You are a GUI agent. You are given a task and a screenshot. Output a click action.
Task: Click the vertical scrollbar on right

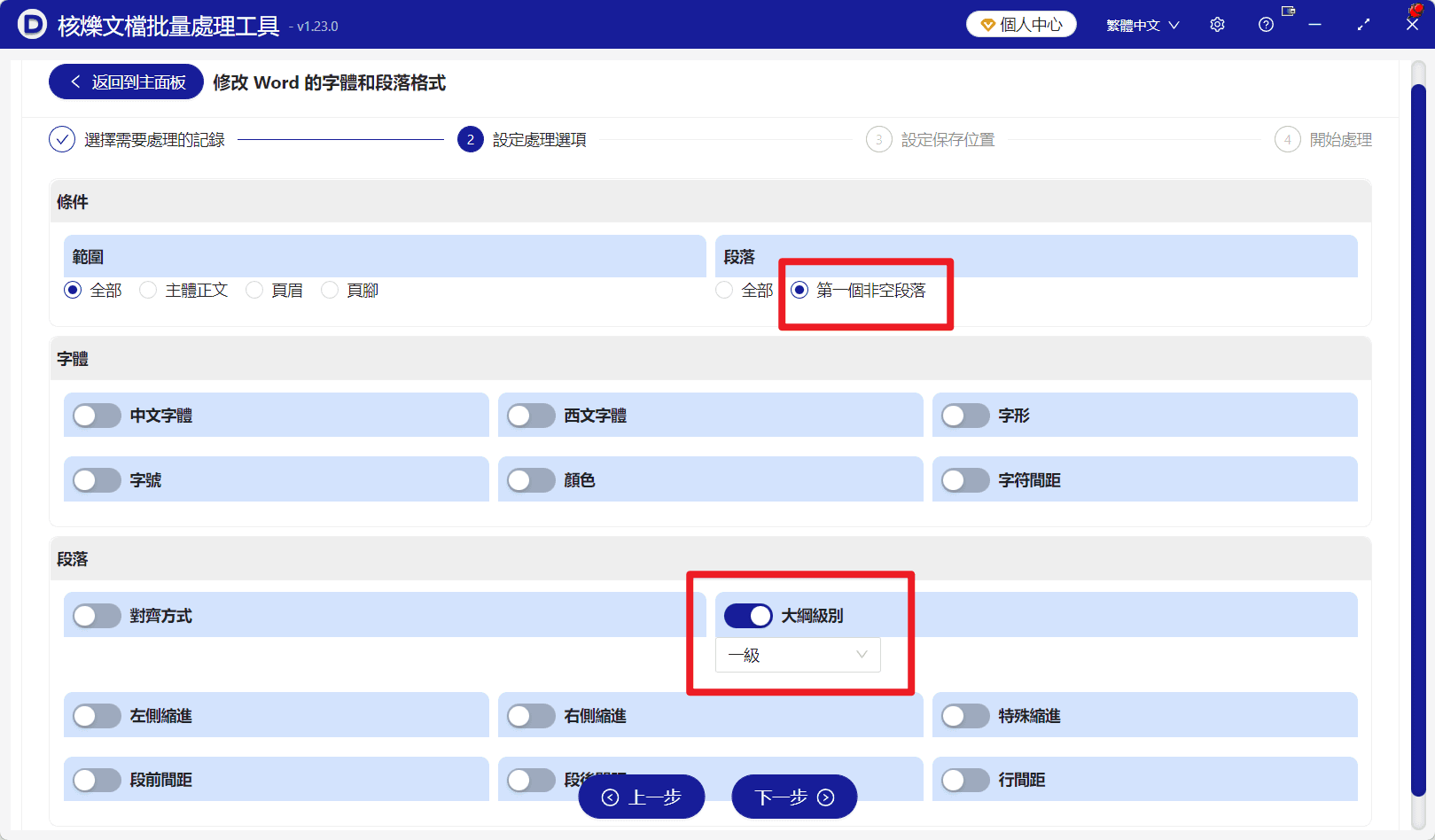pyautogui.click(x=1418, y=439)
